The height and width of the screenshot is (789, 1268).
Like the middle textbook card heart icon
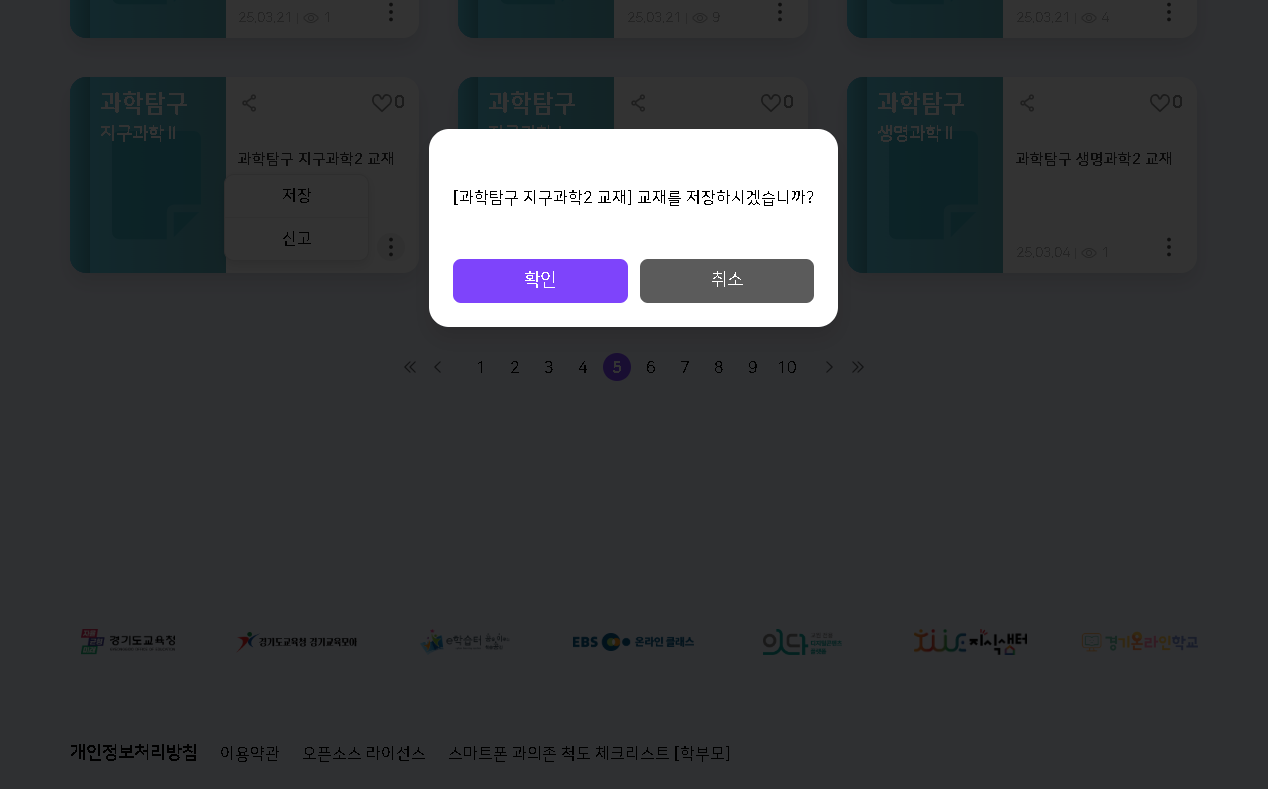tap(770, 103)
